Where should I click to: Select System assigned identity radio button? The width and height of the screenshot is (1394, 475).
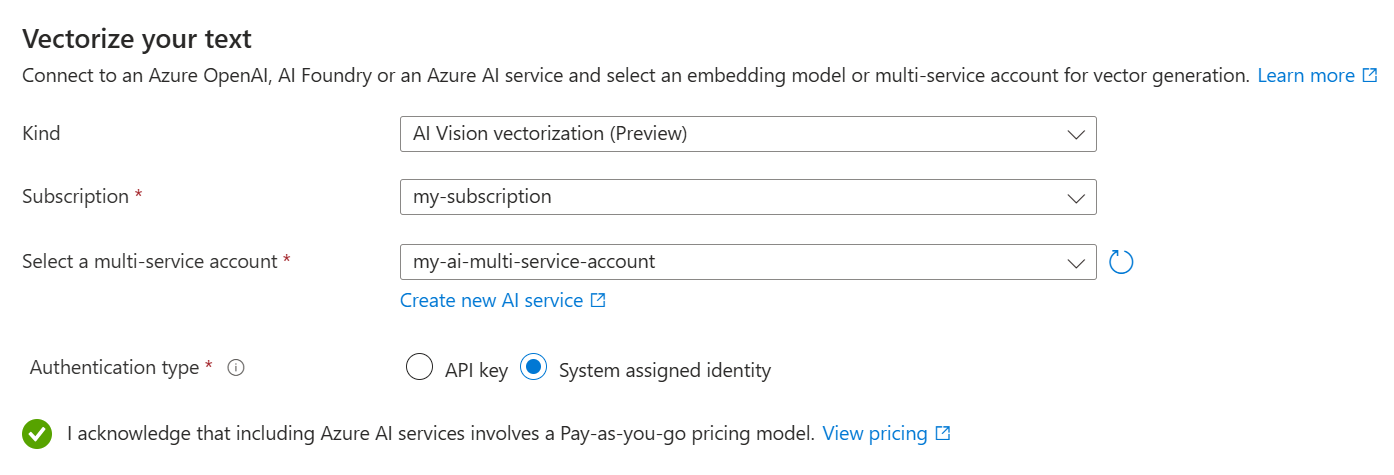(534, 368)
